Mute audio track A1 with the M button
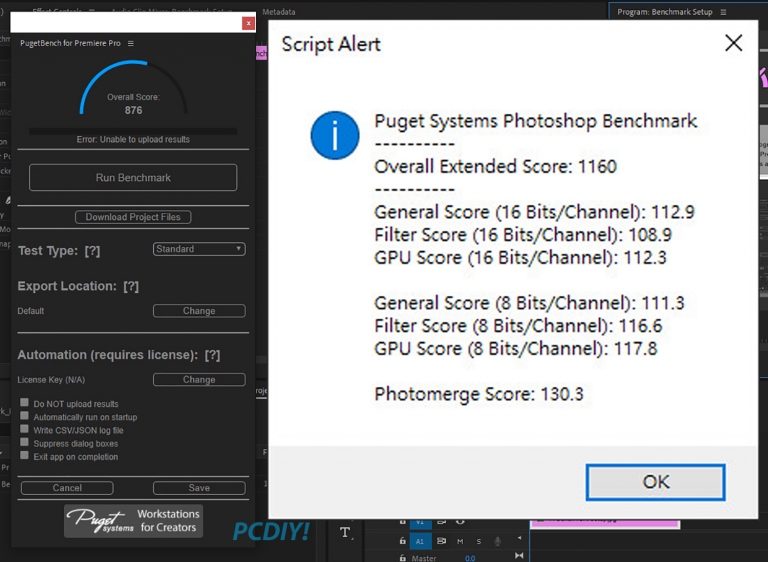Screen dimensions: 768x562 click(460, 541)
